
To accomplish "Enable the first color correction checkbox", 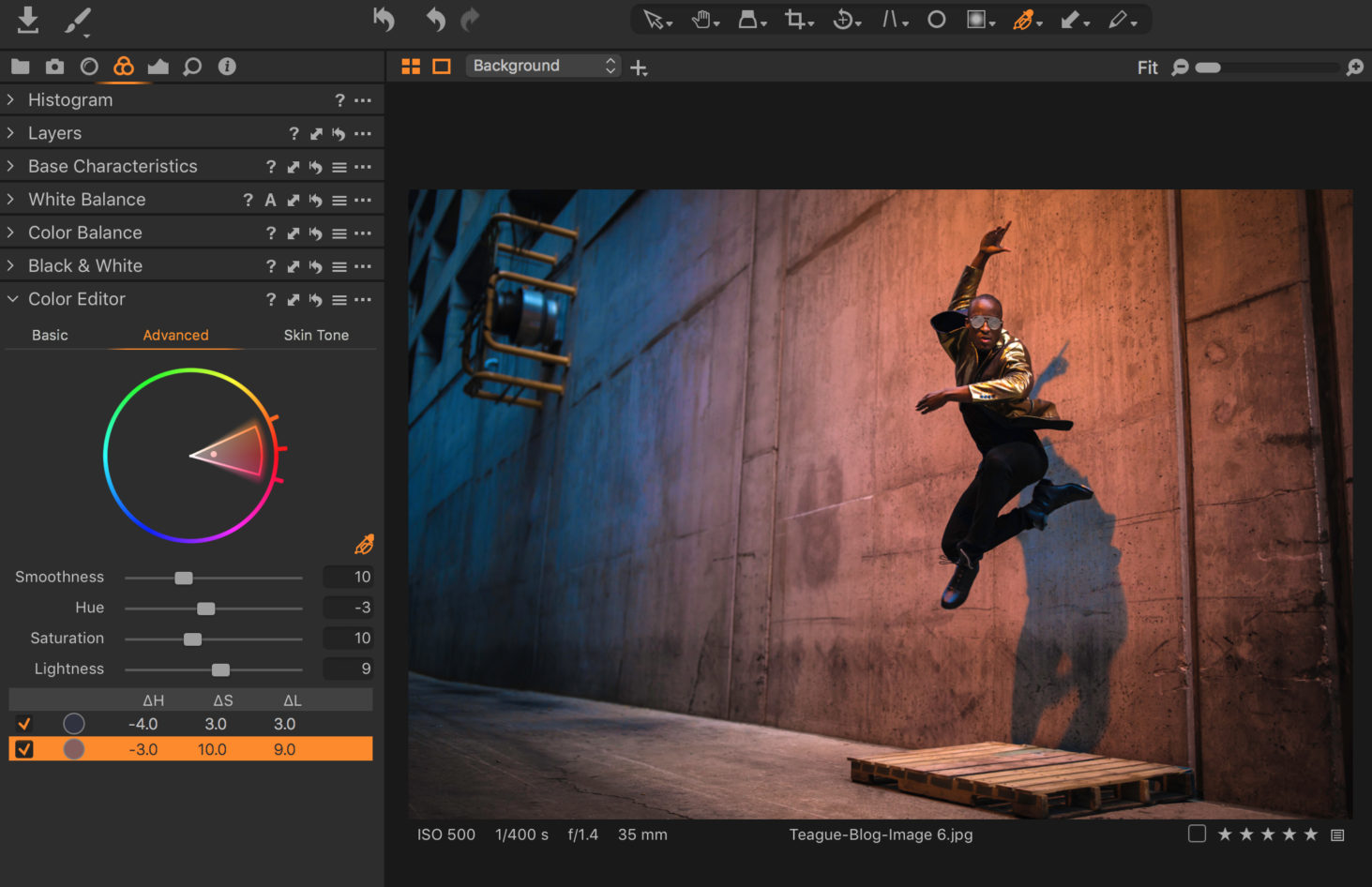I will (x=24, y=723).
